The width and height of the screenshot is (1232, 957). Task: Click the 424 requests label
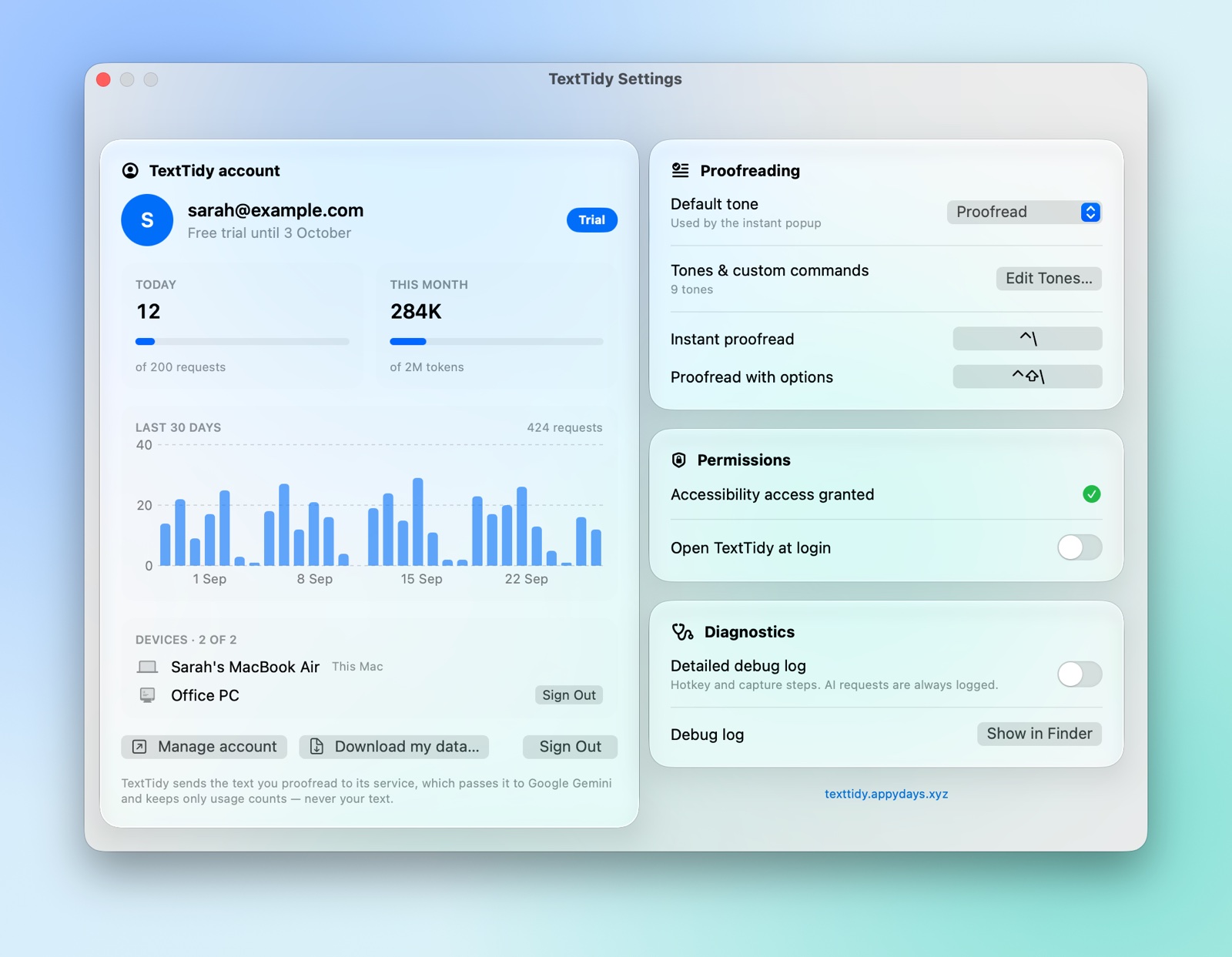[564, 427]
